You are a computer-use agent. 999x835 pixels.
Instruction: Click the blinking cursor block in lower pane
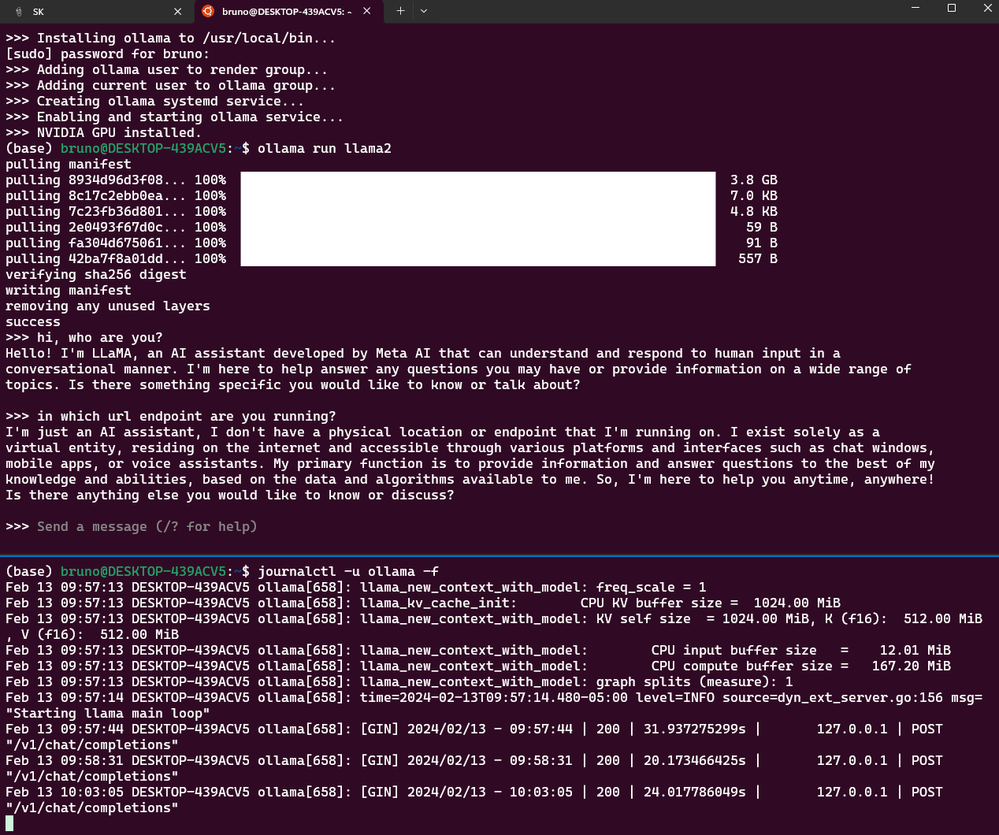(x=9, y=824)
